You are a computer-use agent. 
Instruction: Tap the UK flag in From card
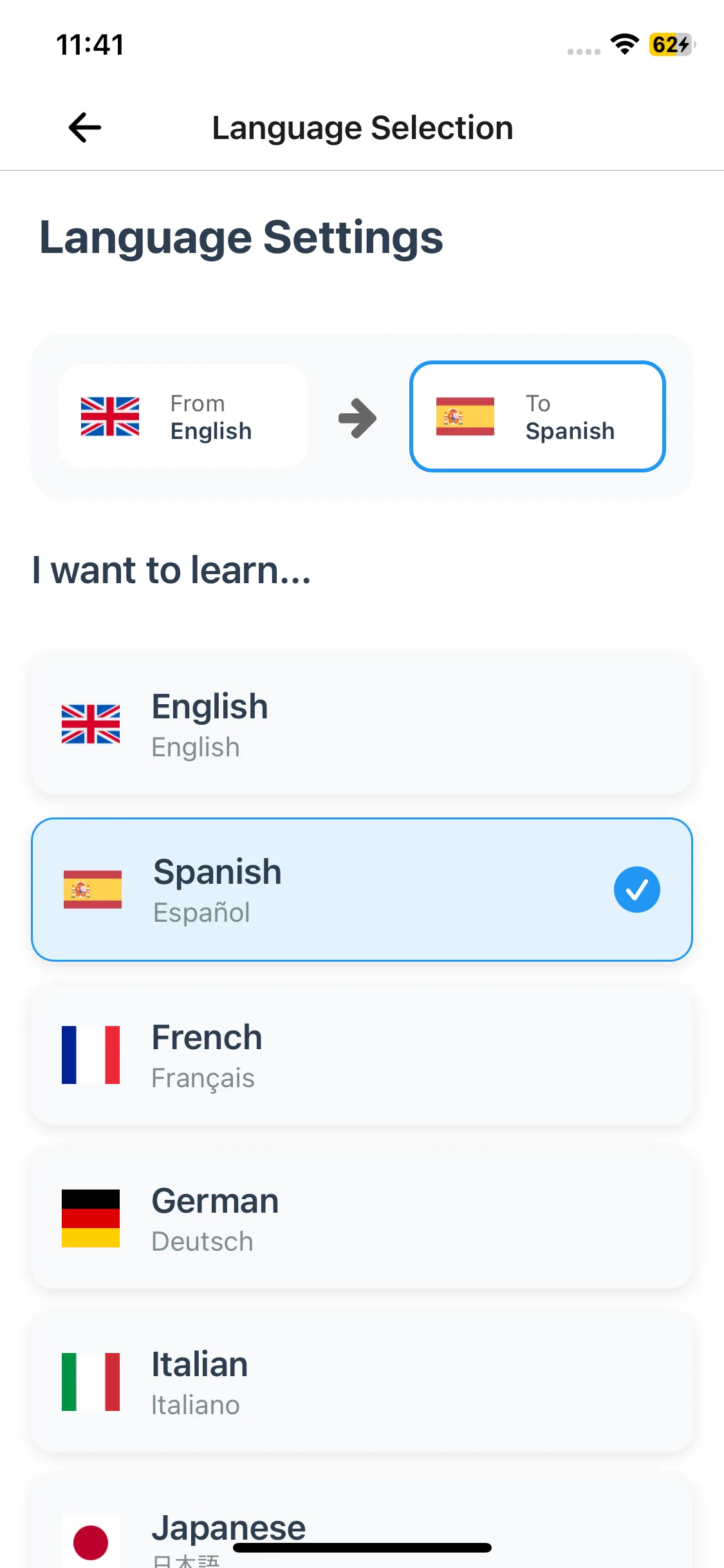(110, 416)
